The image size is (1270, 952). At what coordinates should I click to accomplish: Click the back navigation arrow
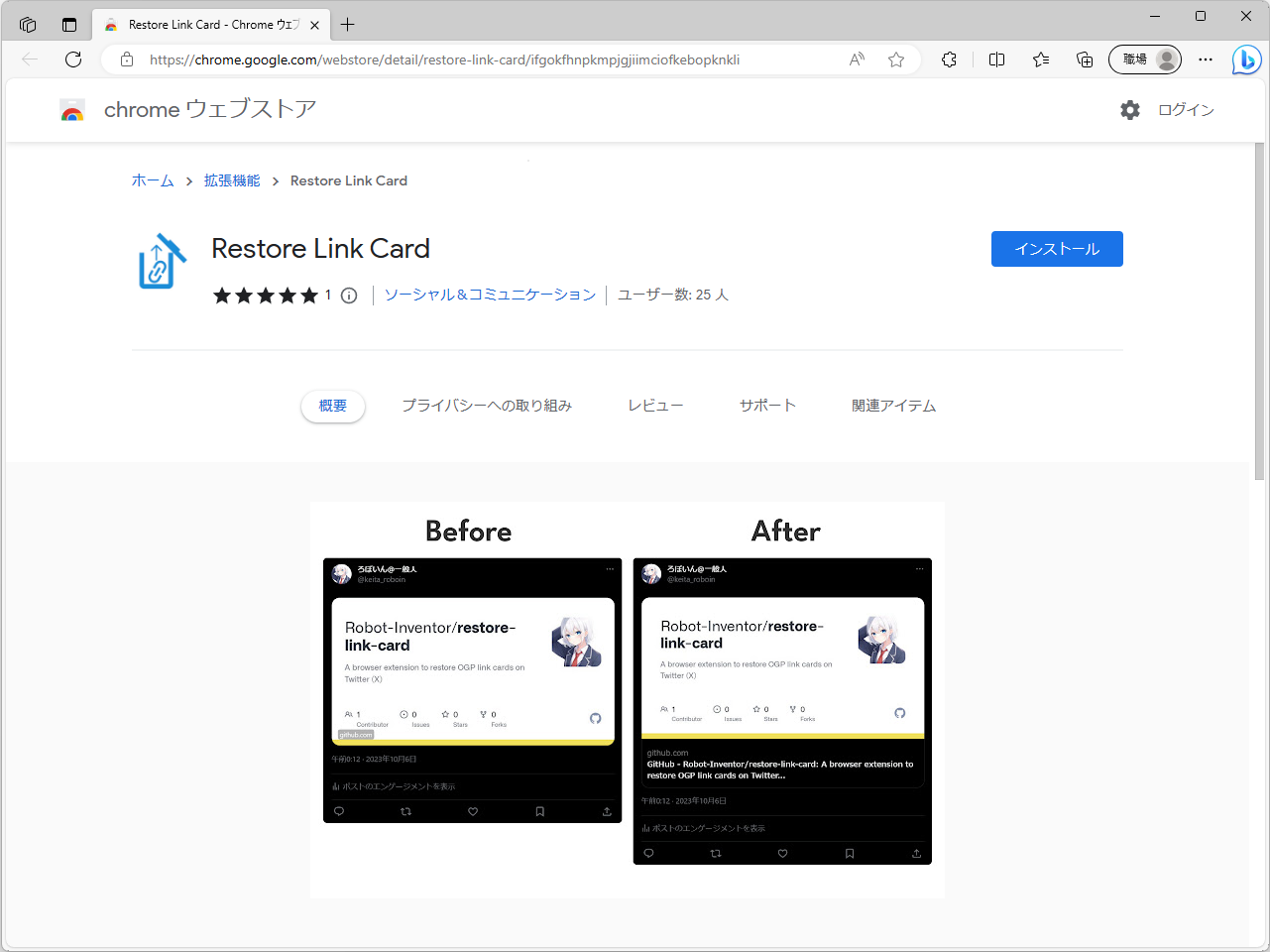point(29,59)
